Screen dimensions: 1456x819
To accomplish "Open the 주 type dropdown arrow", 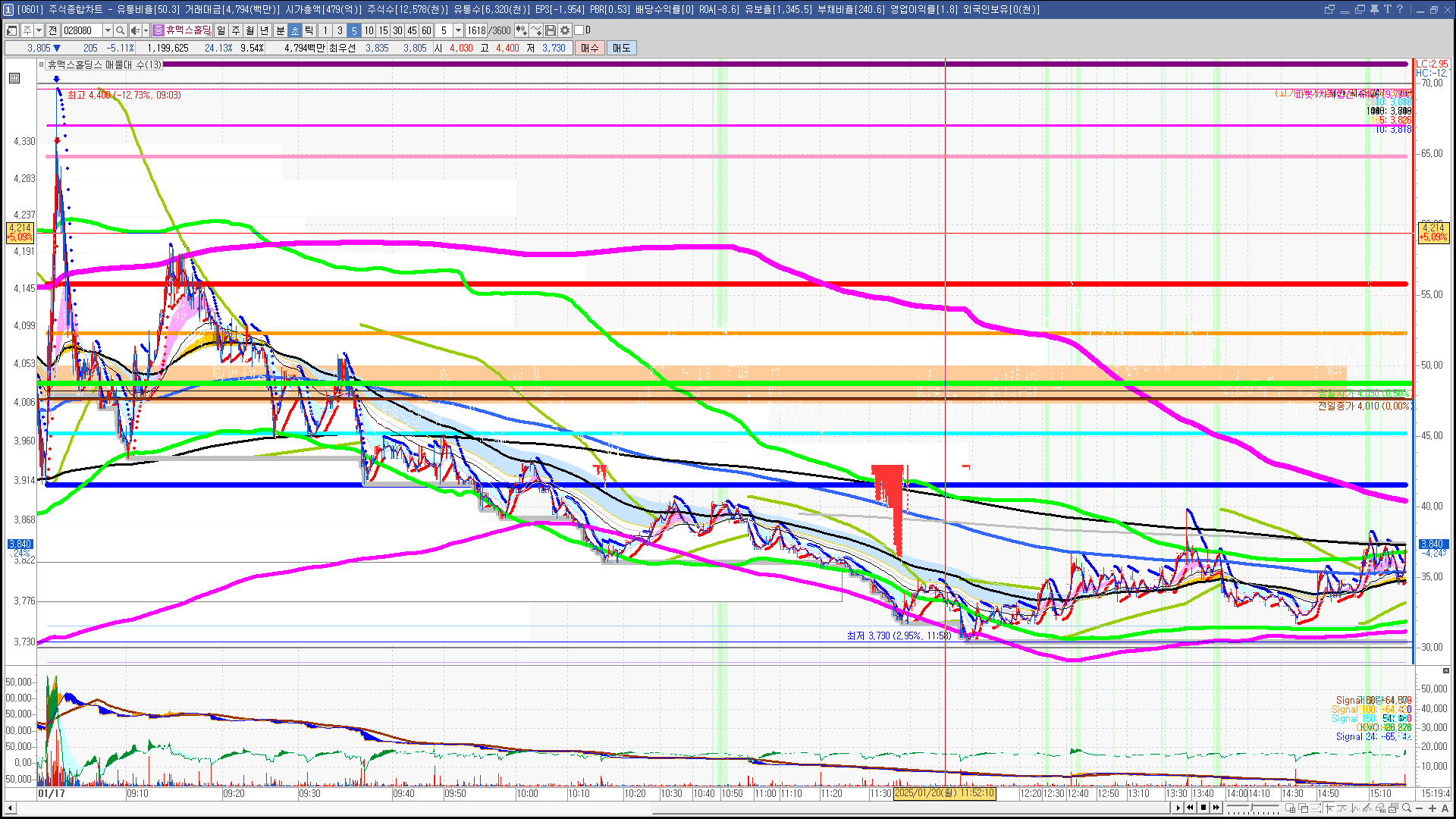I will click(39, 30).
